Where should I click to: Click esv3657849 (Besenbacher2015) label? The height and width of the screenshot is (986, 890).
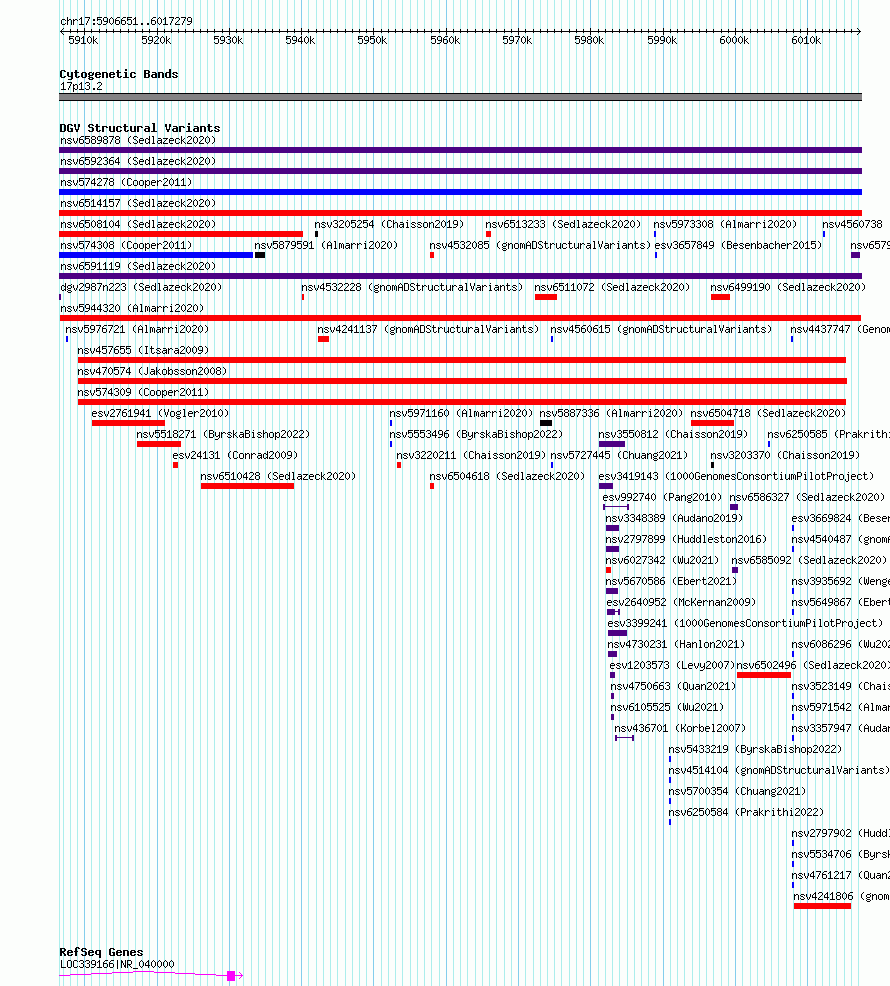click(x=738, y=245)
